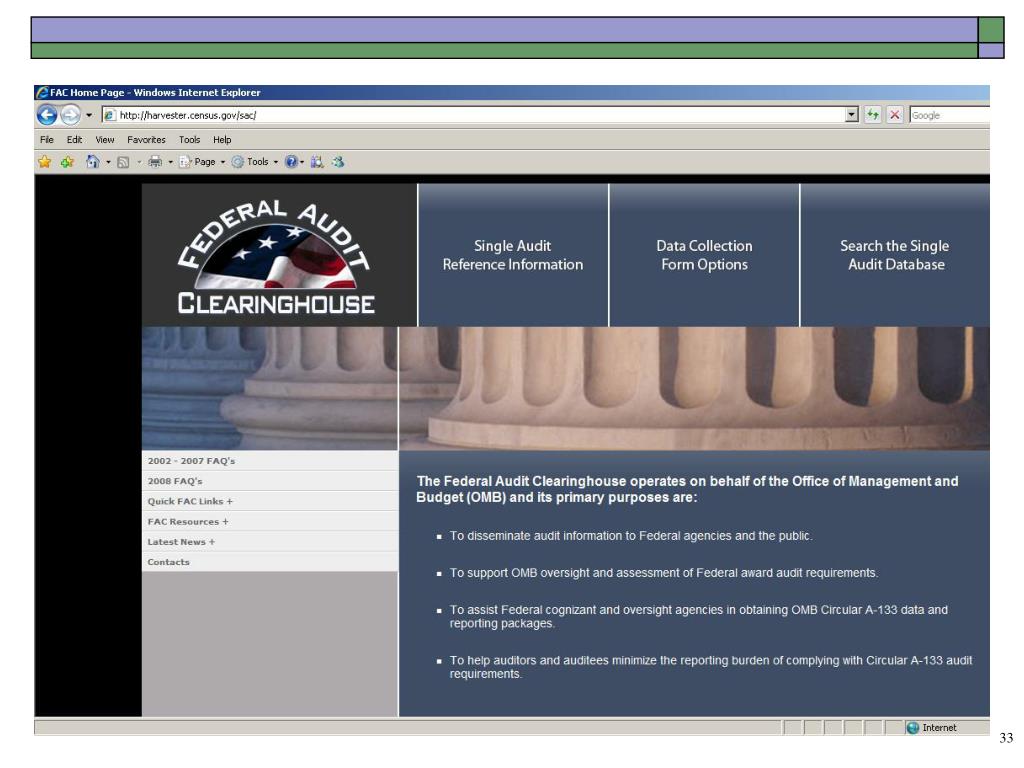Open the File menu

[x=46, y=140]
